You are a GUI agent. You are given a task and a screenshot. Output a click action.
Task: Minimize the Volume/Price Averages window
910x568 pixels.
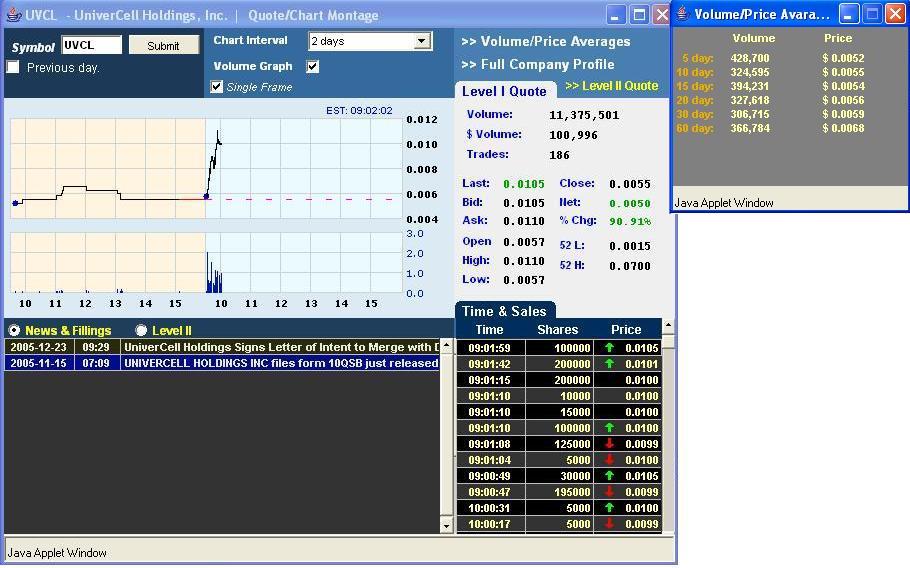(847, 14)
